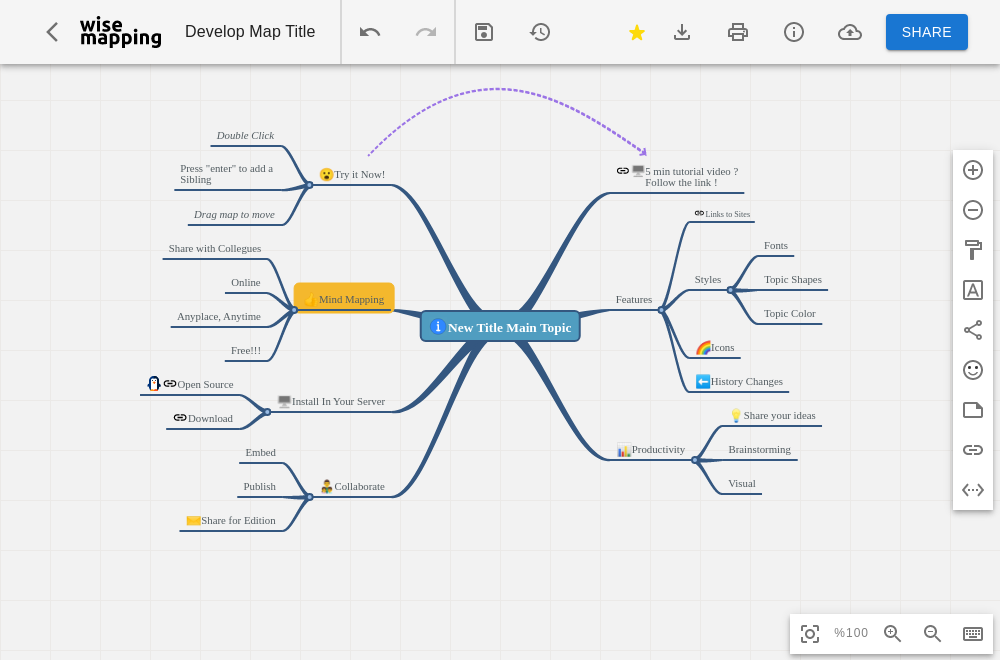The height and width of the screenshot is (660, 1000).
Task: Select 'Install In Your Server' topic
Action: pyautogui.click(x=332, y=402)
